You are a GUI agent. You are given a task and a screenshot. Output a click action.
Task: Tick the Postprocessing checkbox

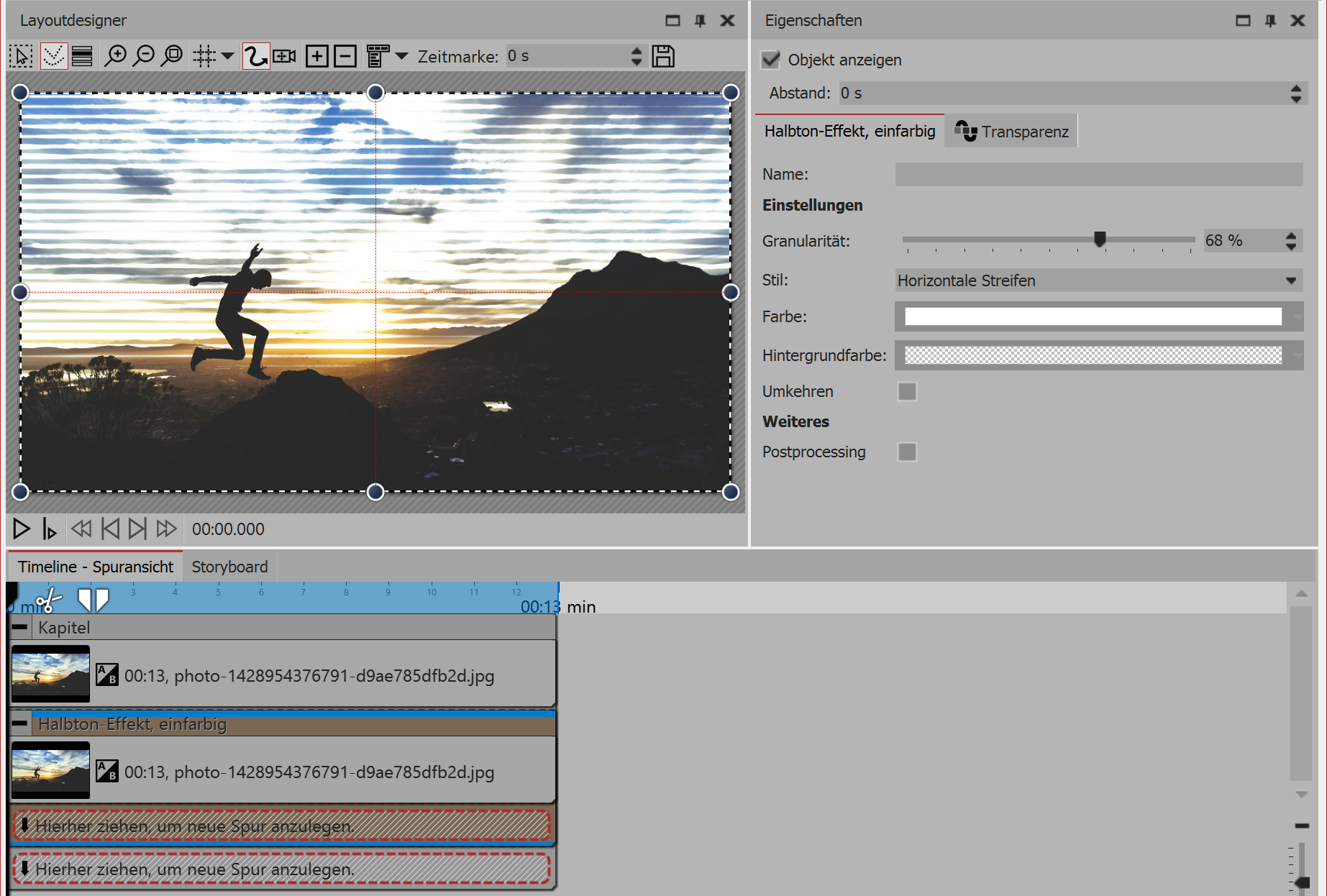point(907,452)
